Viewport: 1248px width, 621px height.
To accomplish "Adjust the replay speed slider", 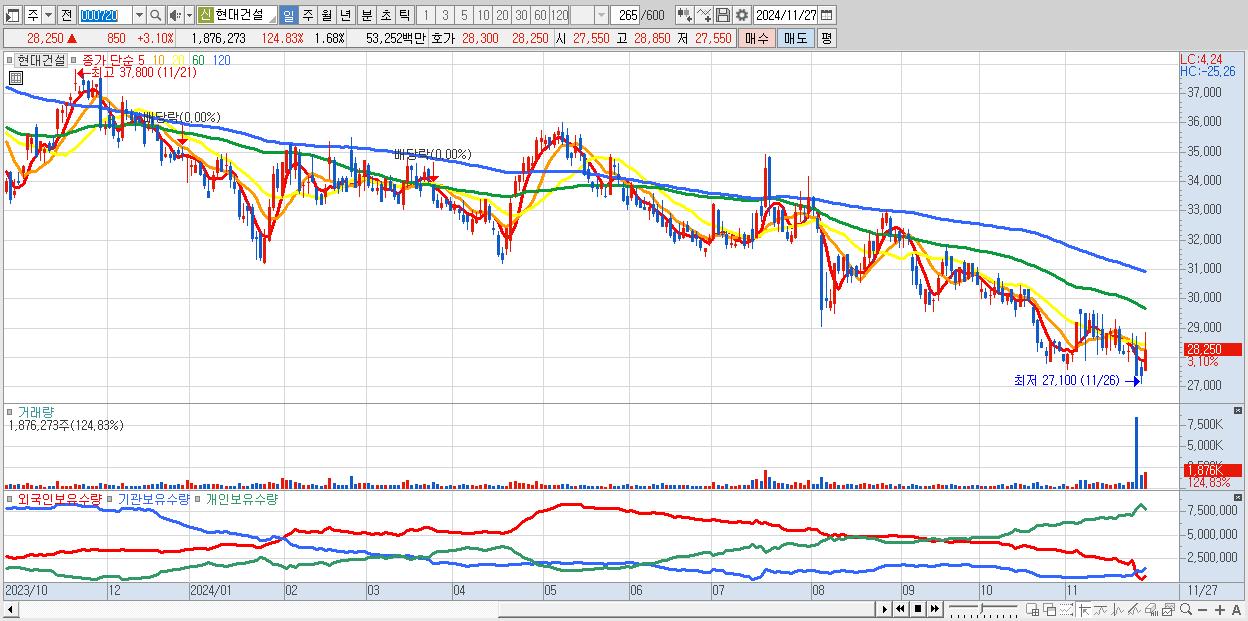I will coord(983,608).
